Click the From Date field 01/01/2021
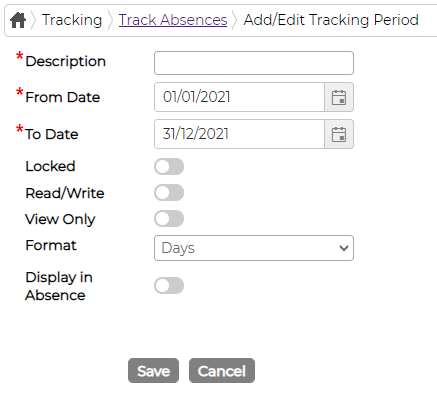Screen dimensions: 437x395 239,97
